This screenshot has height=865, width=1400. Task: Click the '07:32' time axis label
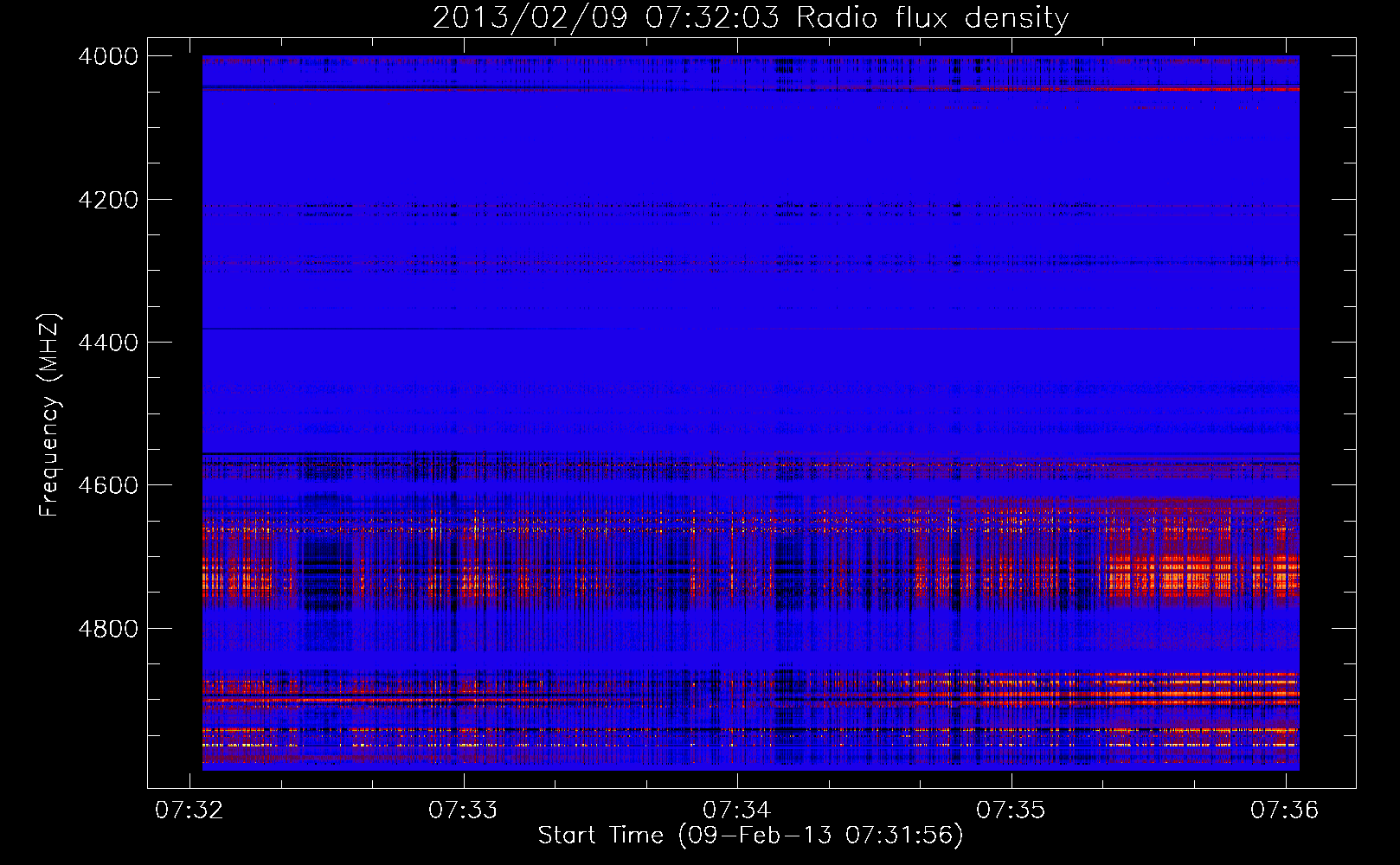tap(189, 810)
